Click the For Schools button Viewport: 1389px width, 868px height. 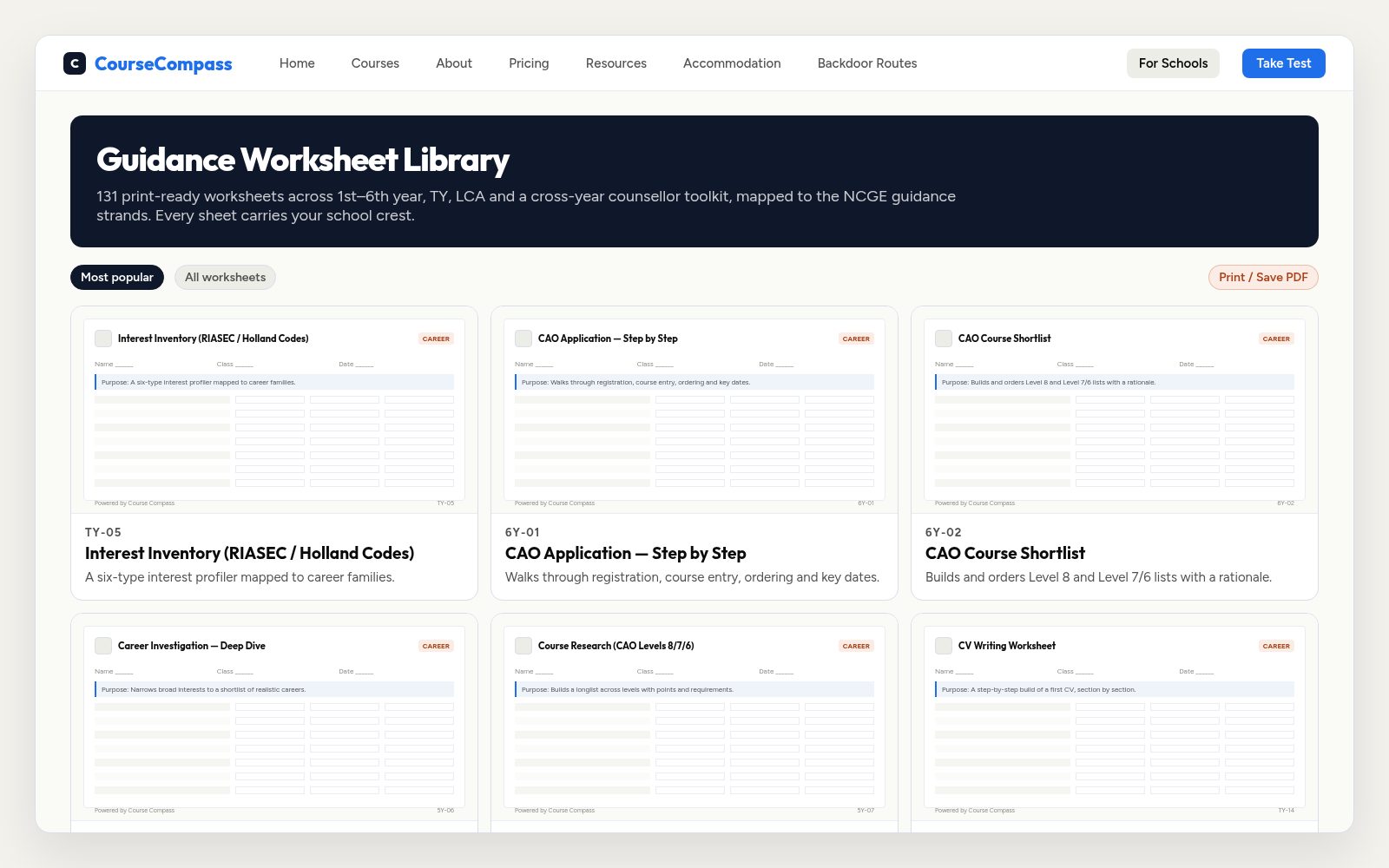coord(1173,63)
